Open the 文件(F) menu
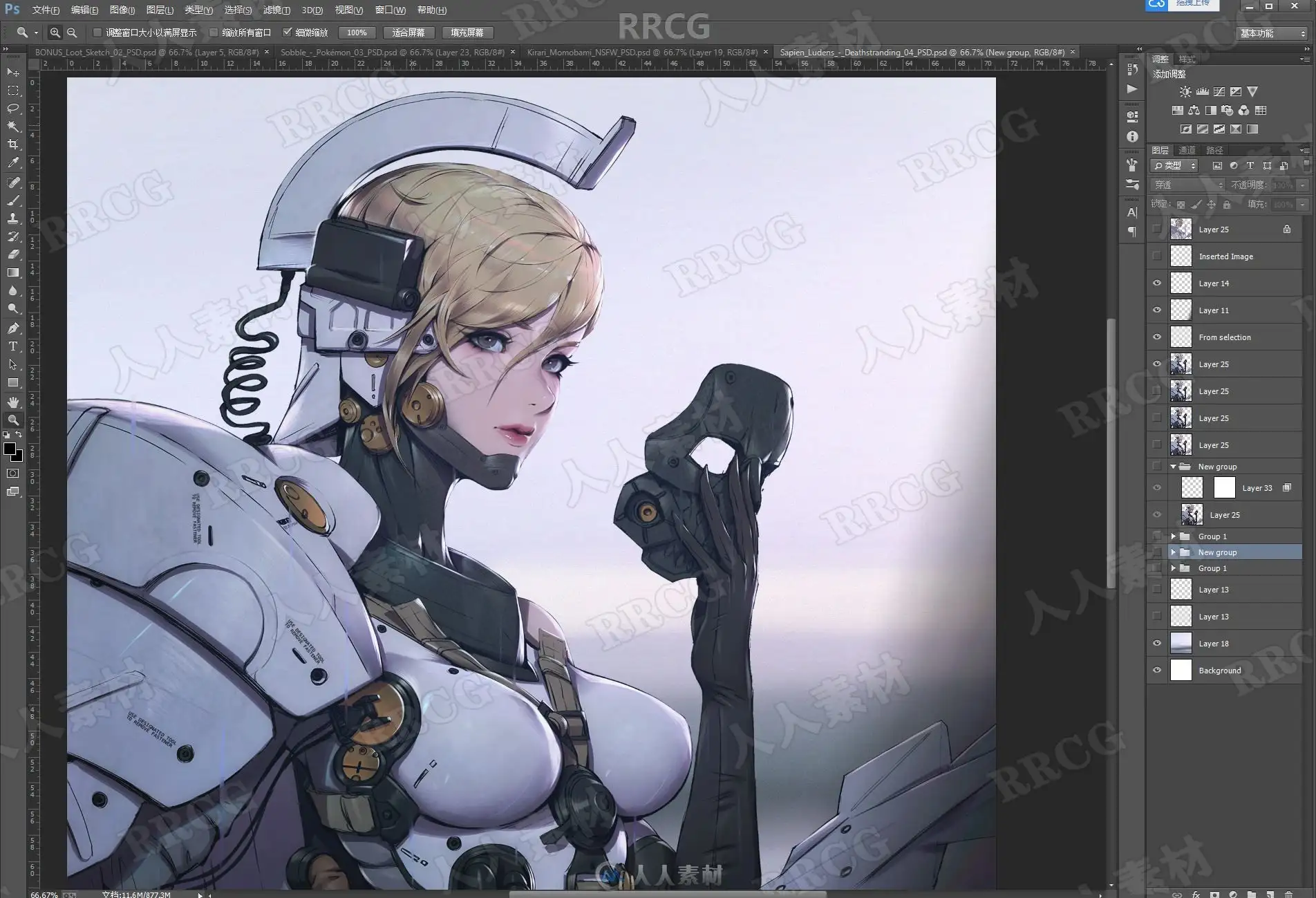Viewport: 1316px width, 898px height. tap(46, 10)
